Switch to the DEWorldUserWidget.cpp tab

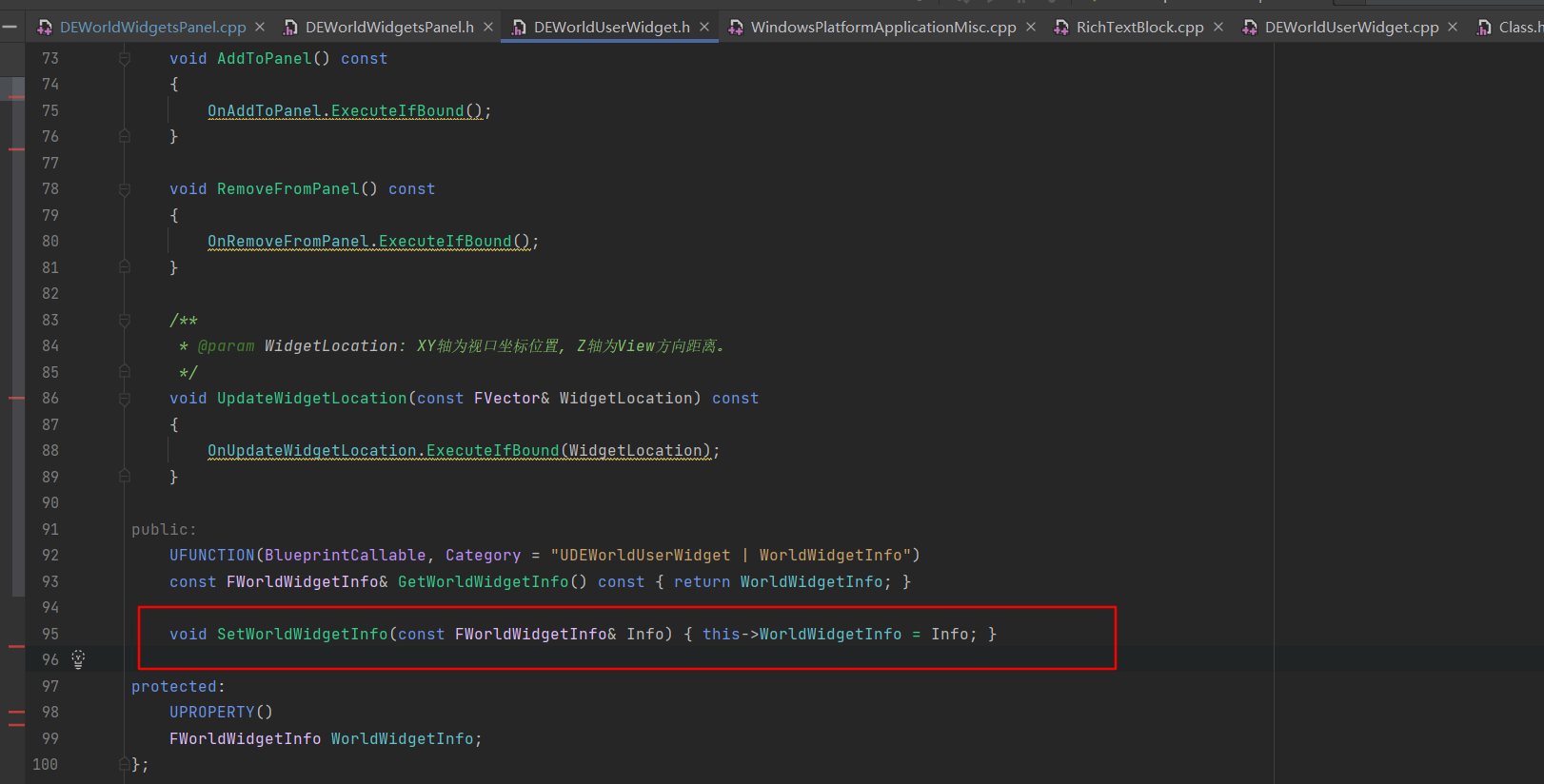[1352, 28]
